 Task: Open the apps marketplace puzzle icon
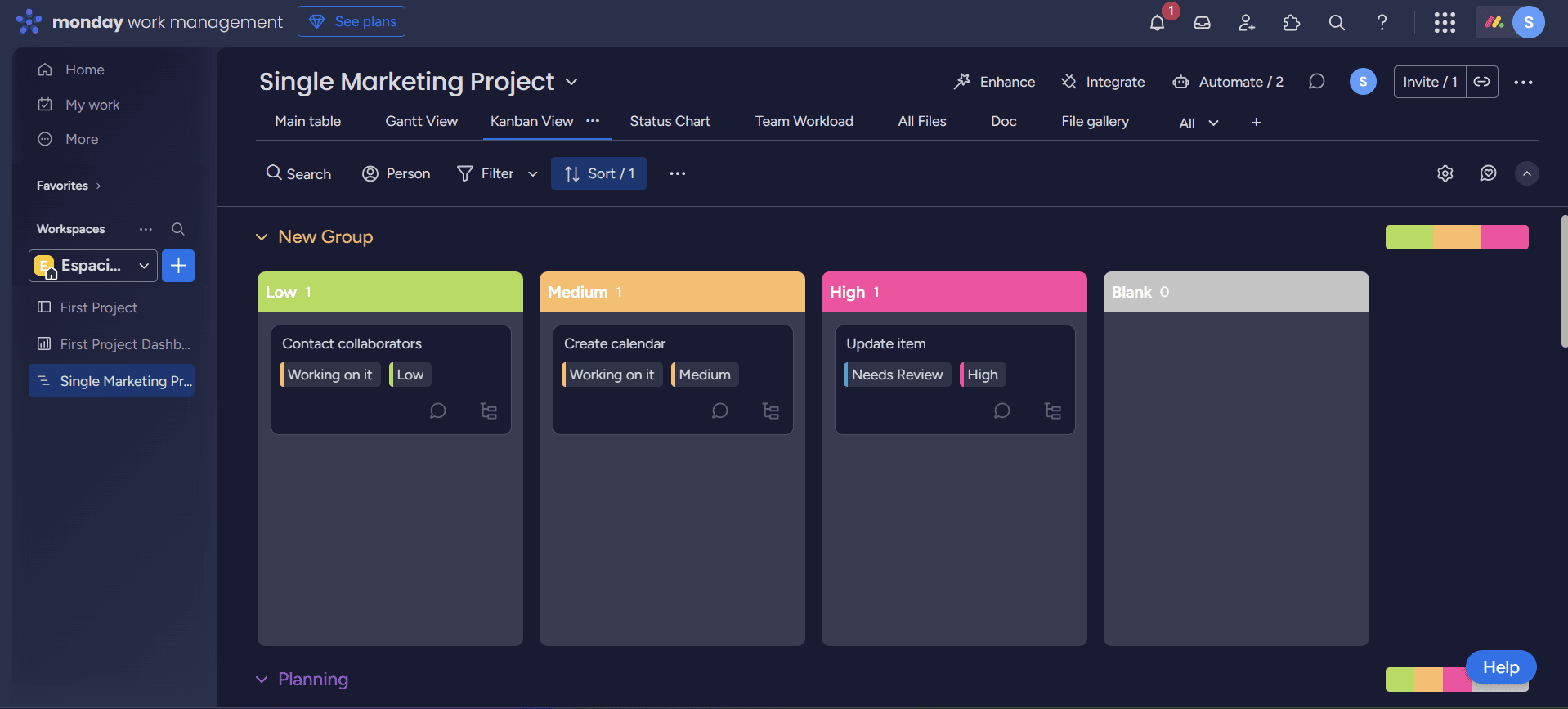pyautogui.click(x=1292, y=23)
